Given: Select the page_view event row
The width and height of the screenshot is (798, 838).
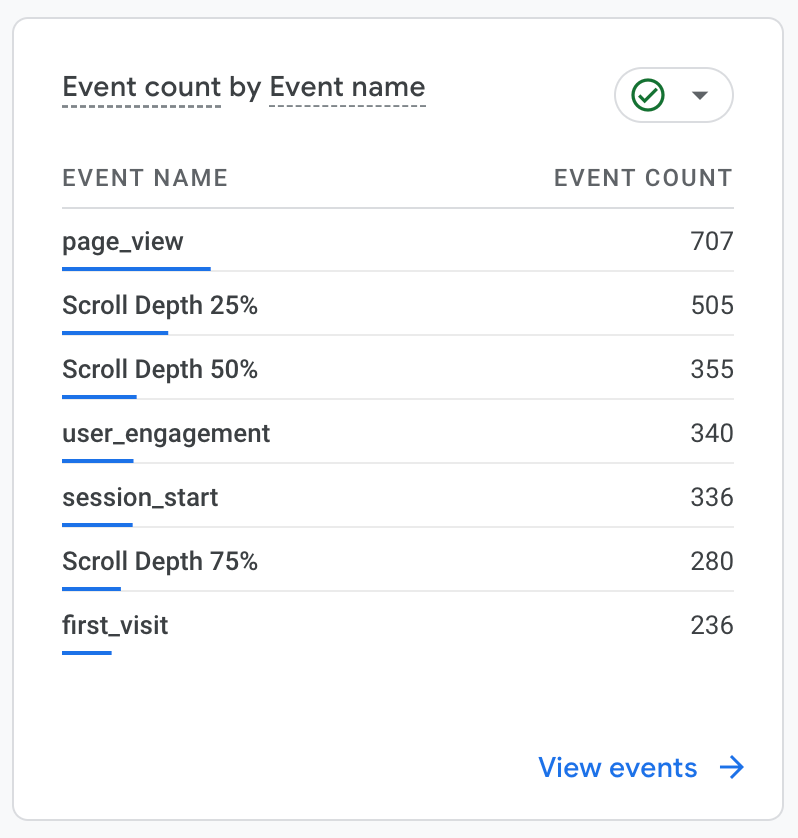Looking at the screenshot, I should point(123,242).
